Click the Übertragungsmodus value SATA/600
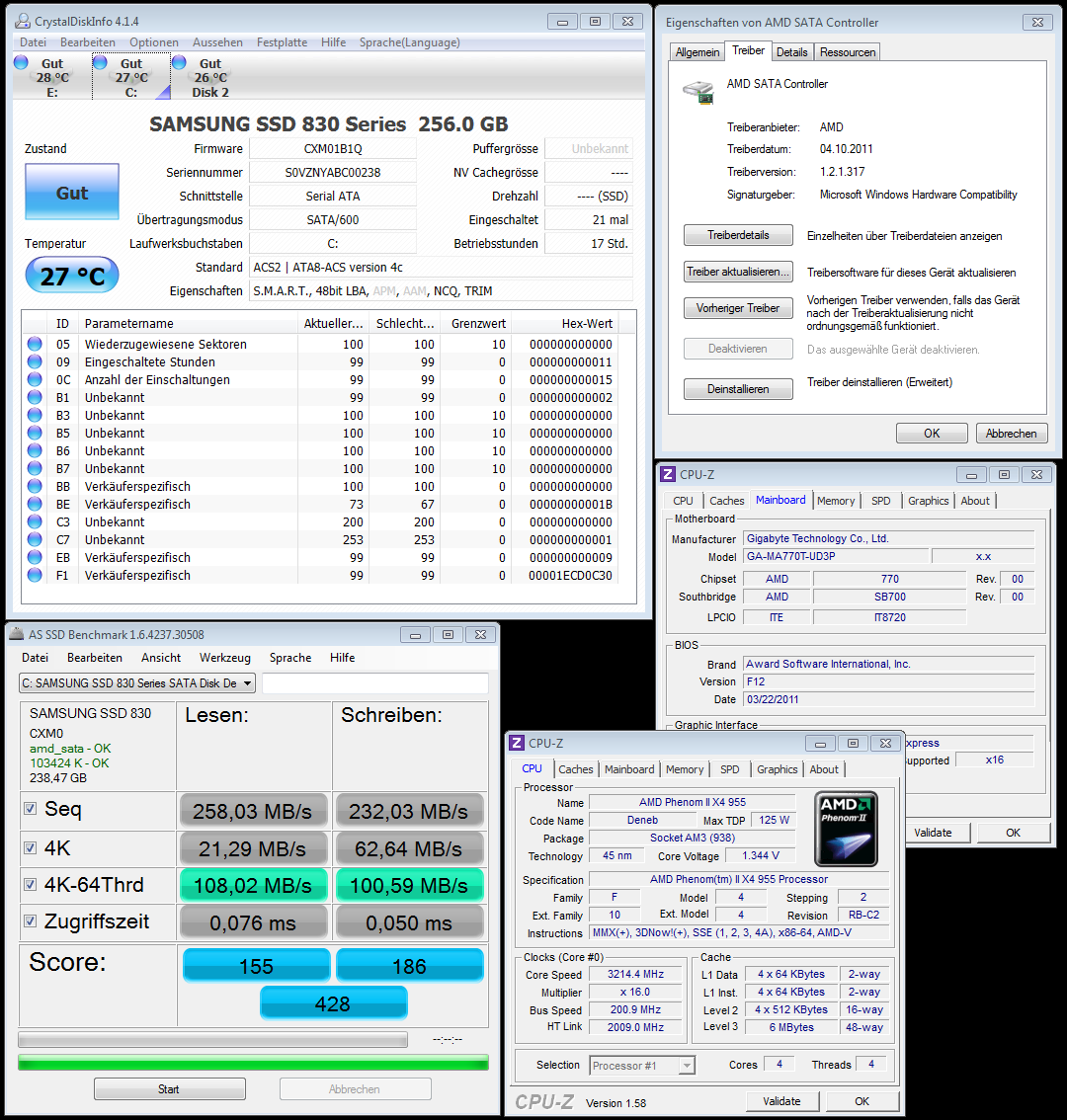The height and width of the screenshot is (1120, 1067). 333,220
